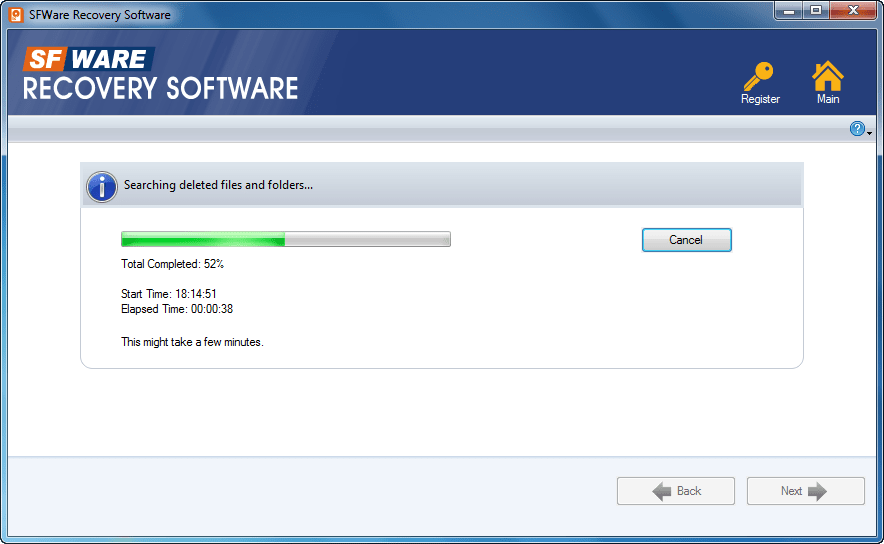Click the blue info icon beside Searching
Screen dimensions: 884x544
102,187
